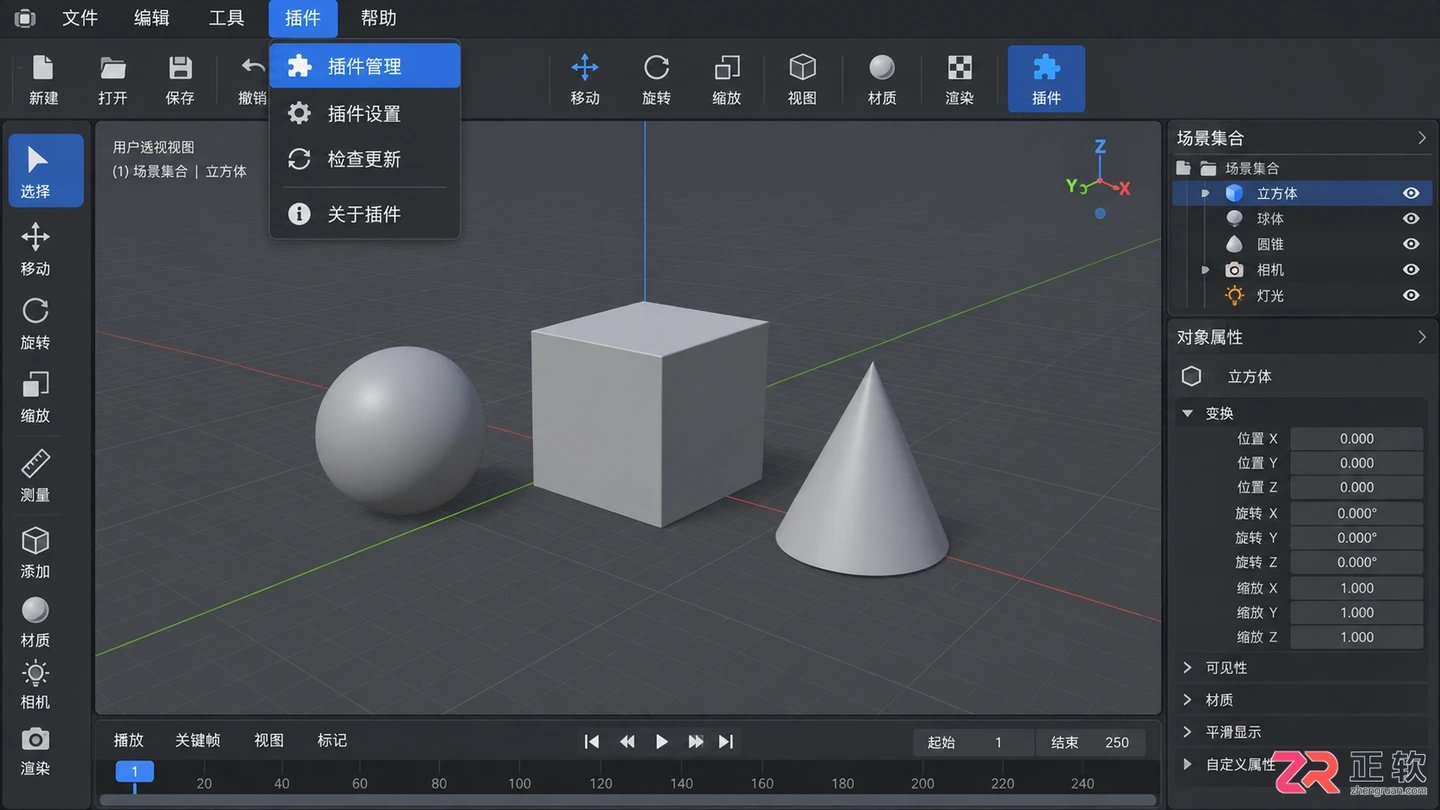Click the 播放 label in timeline bar

point(128,740)
